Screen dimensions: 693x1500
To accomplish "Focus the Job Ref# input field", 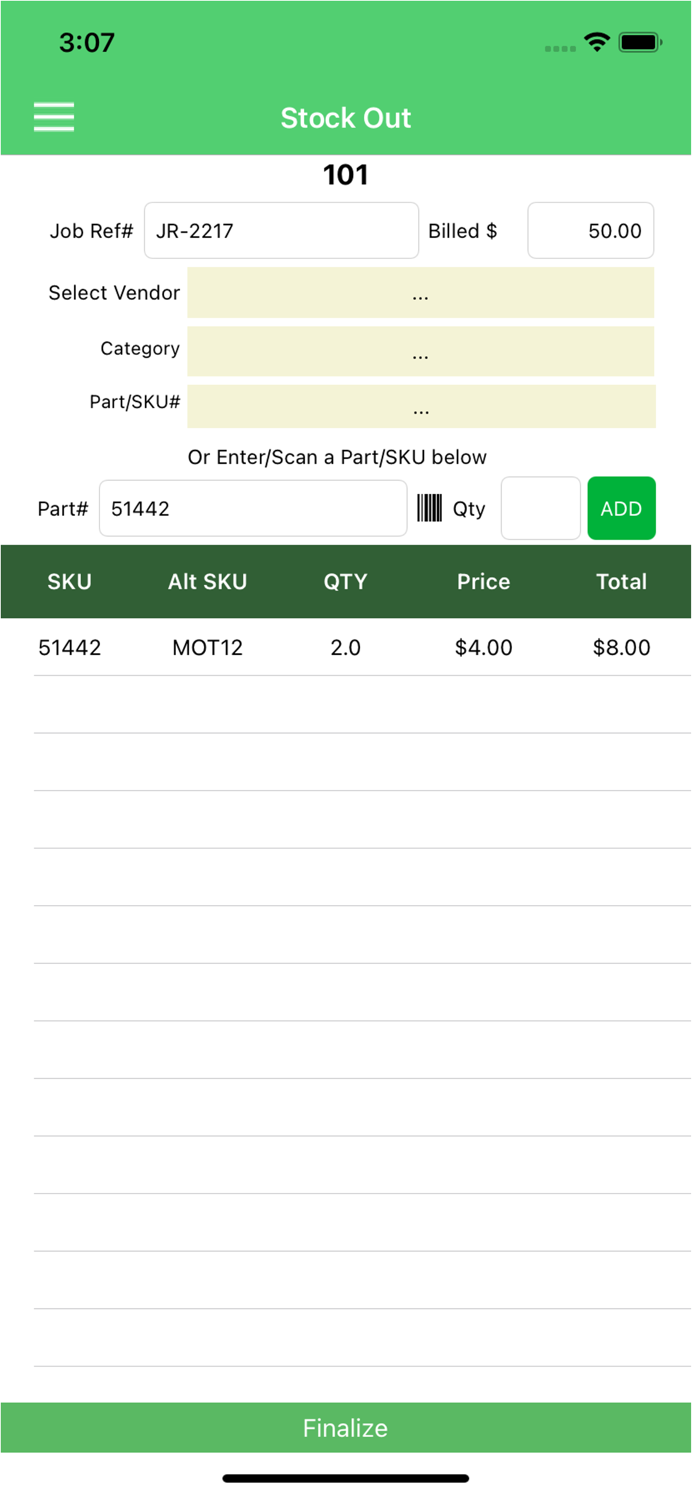I will [x=281, y=231].
